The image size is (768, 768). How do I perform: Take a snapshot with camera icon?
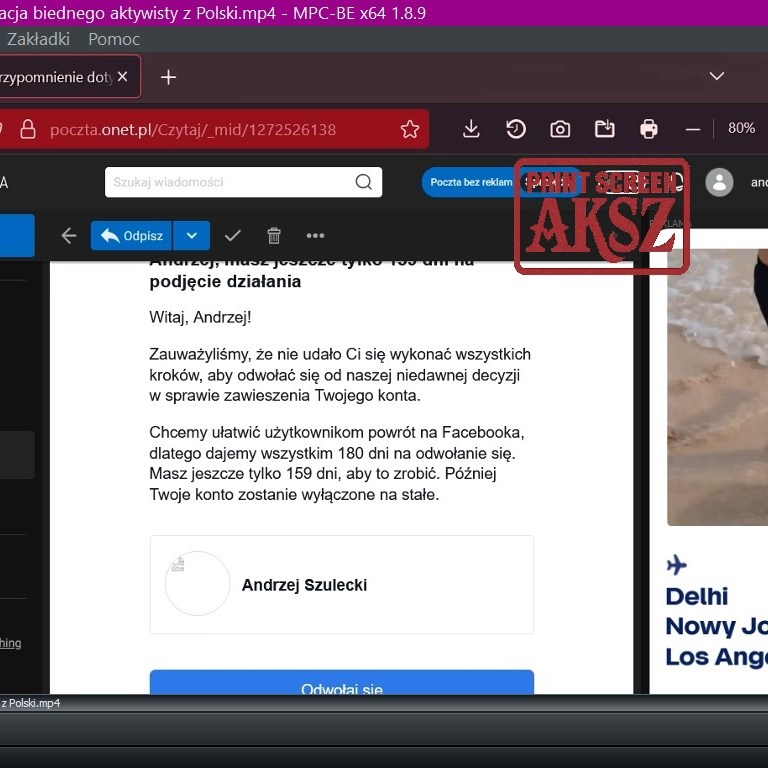(x=560, y=129)
